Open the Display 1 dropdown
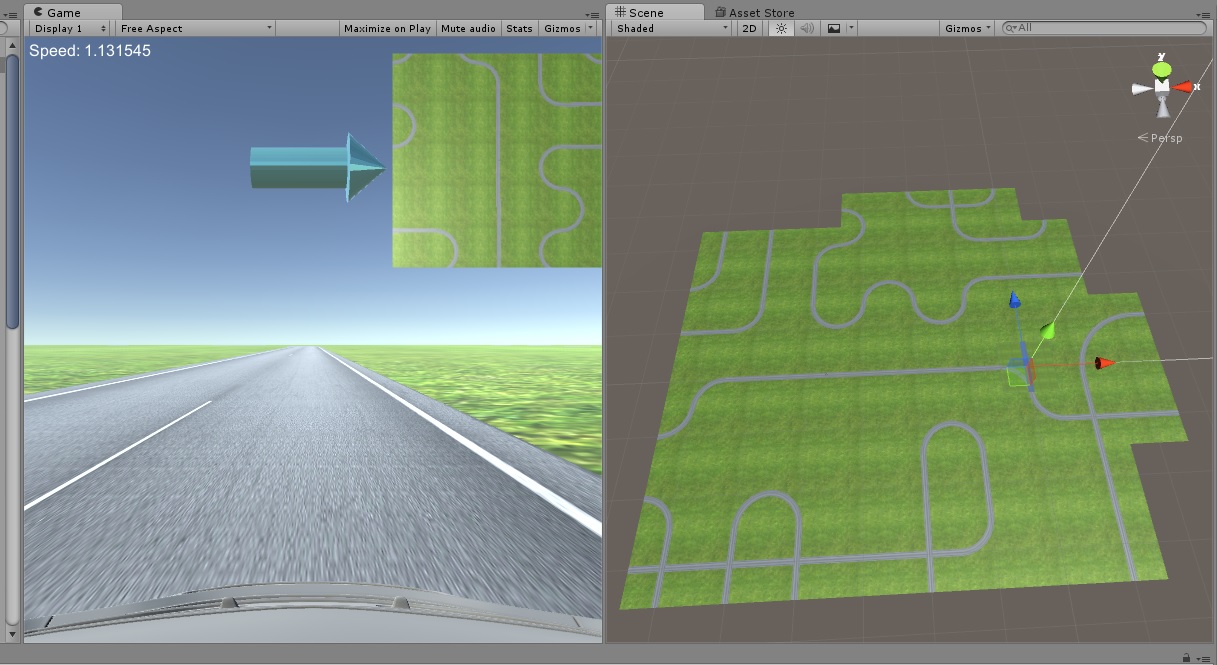1217x665 pixels. 68,28
